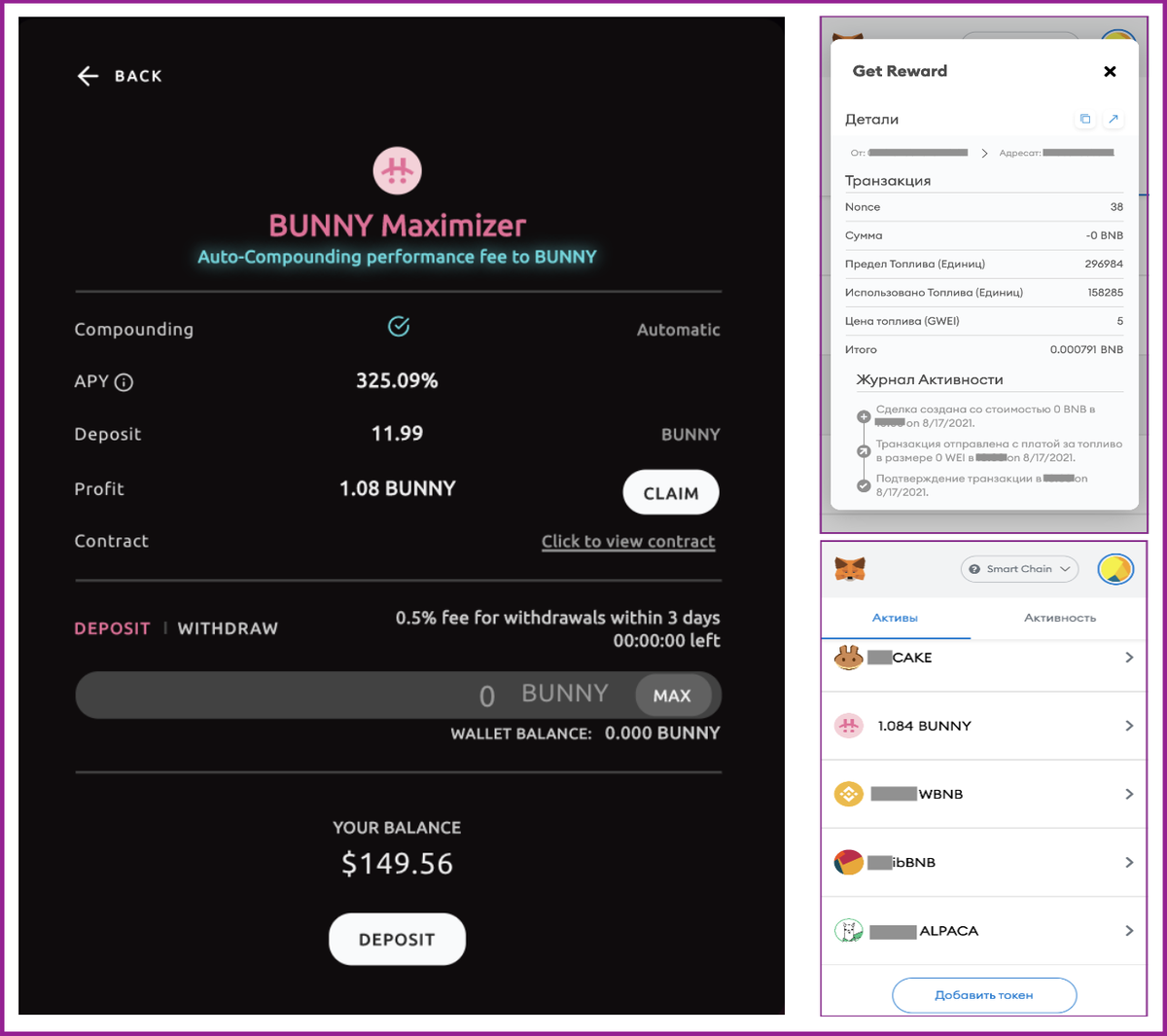Viewport: 1167px width, 1036px height.
Task: Click the 1.08 BUNNY profit value
Action: pyautogui.click(x=397, y=488)
